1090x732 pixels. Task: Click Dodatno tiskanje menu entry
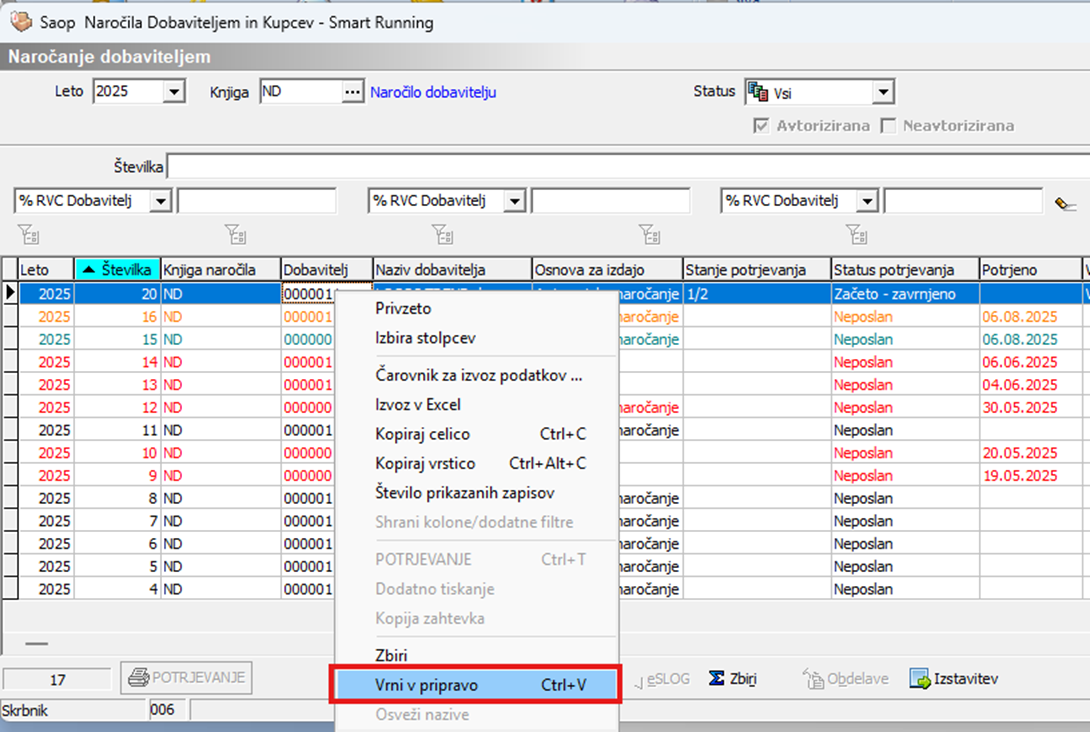click(476, 589)
